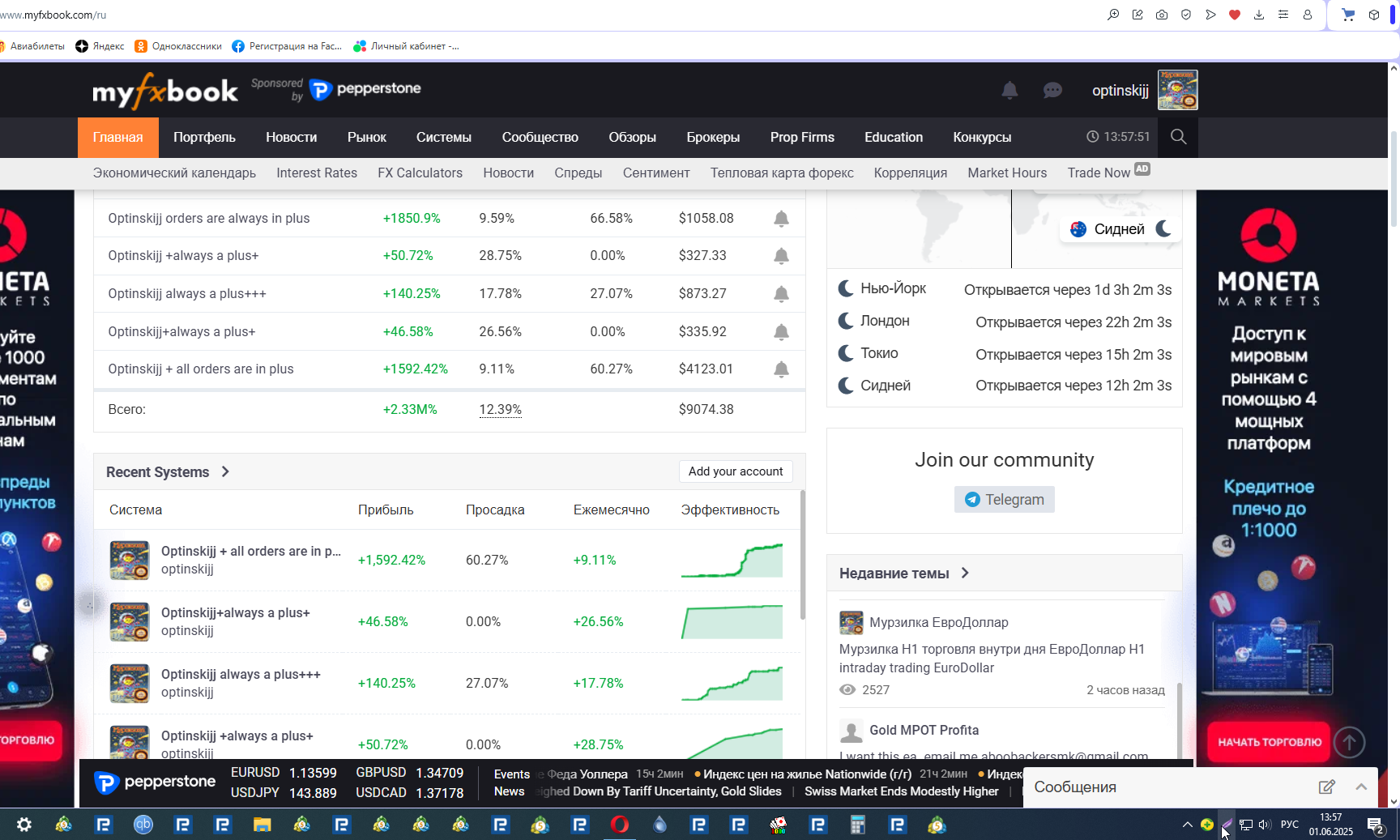Toggle alert bell for 'orders are always in plus'

coord(781,219)
